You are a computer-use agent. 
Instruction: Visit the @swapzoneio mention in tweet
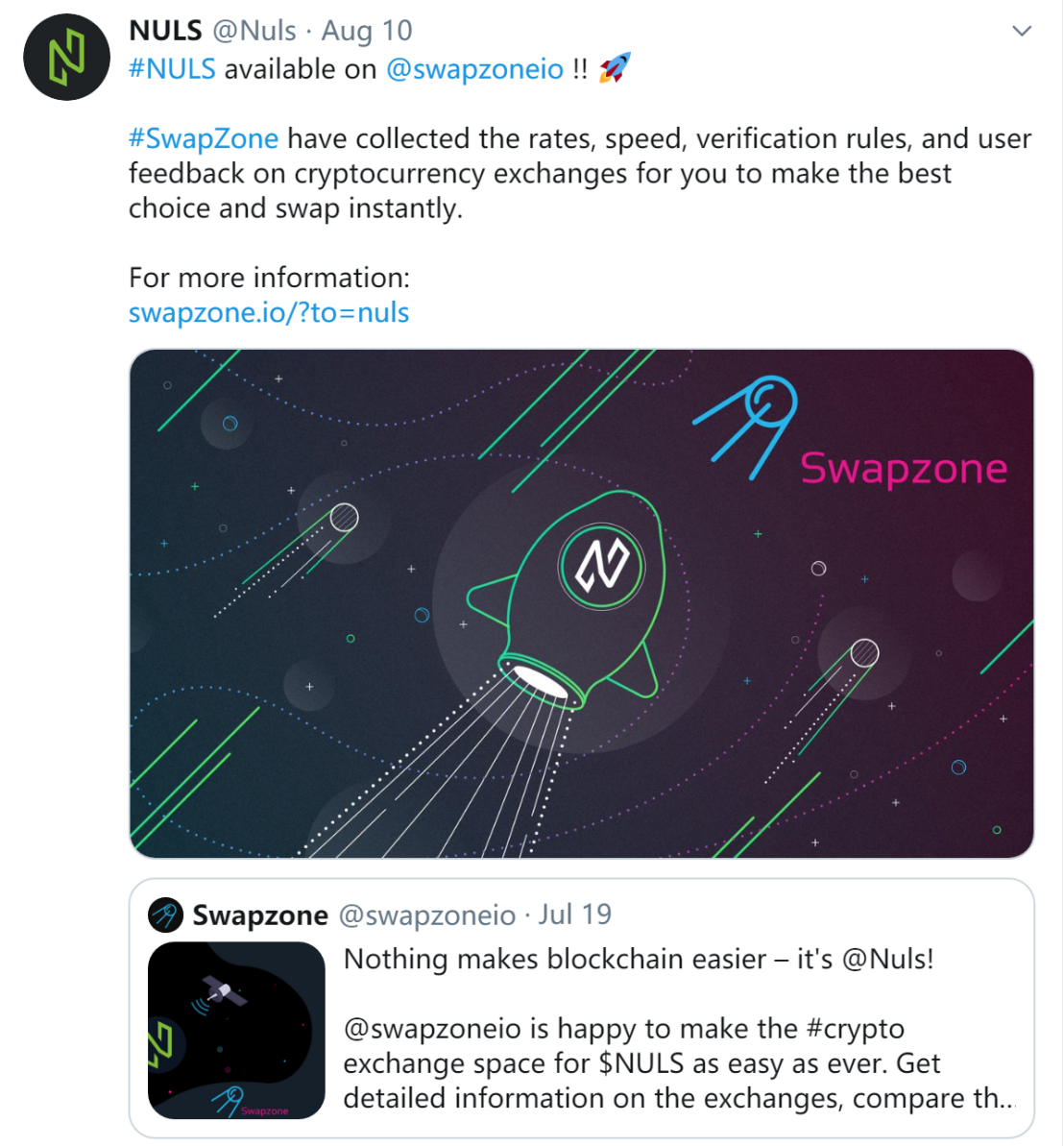(x=475, y=69)
